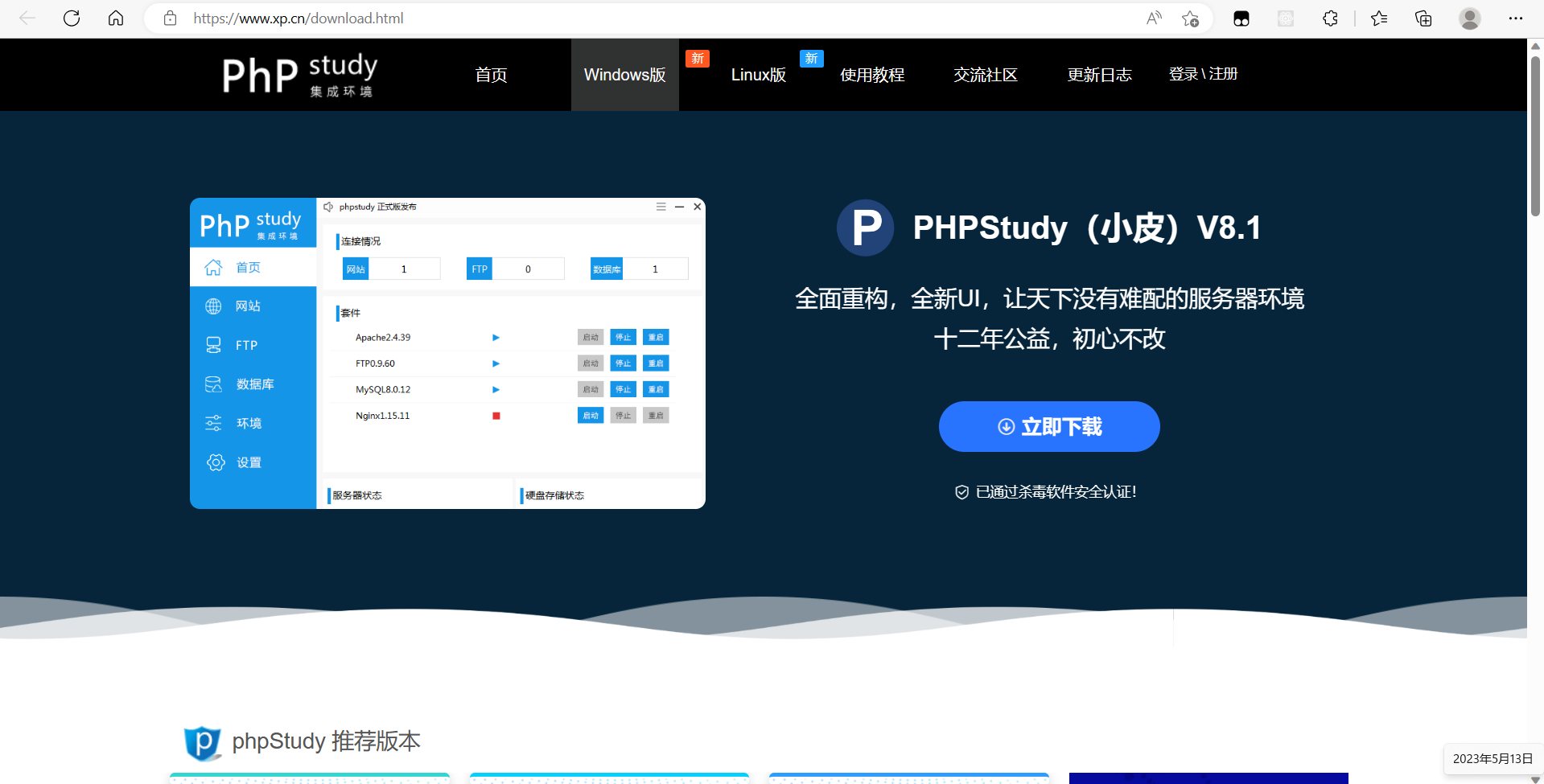Click the page vertical scrollbar thumb

pos(1535,135)
